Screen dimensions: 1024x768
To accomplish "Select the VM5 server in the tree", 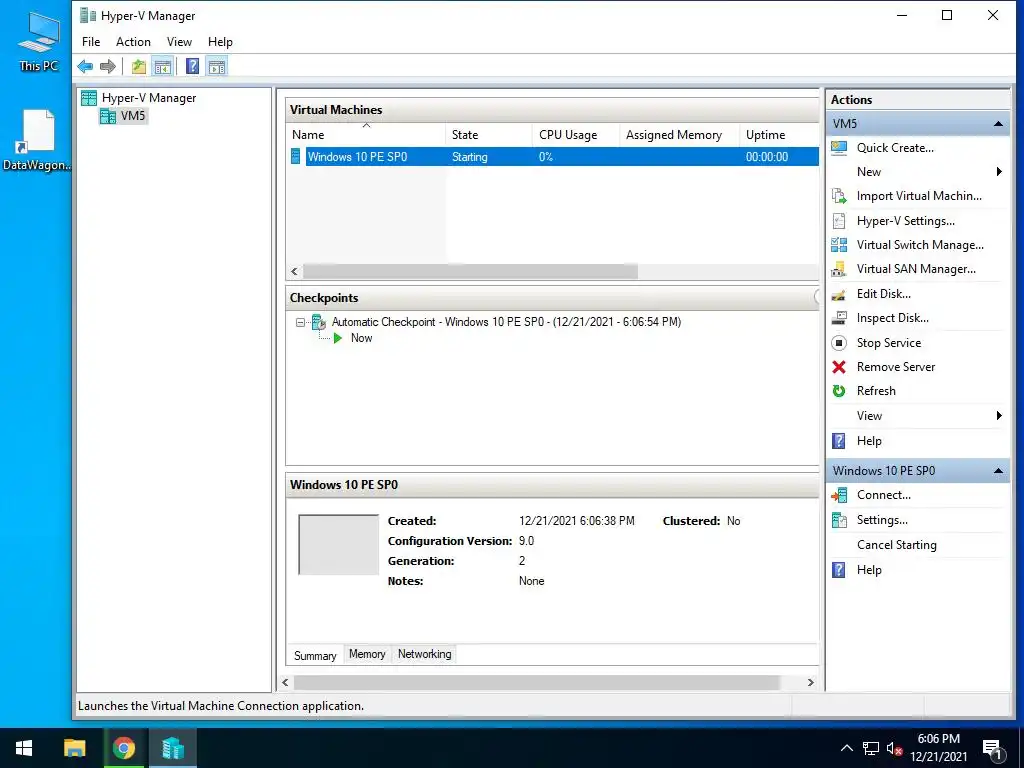I will [x=123, y=116].
